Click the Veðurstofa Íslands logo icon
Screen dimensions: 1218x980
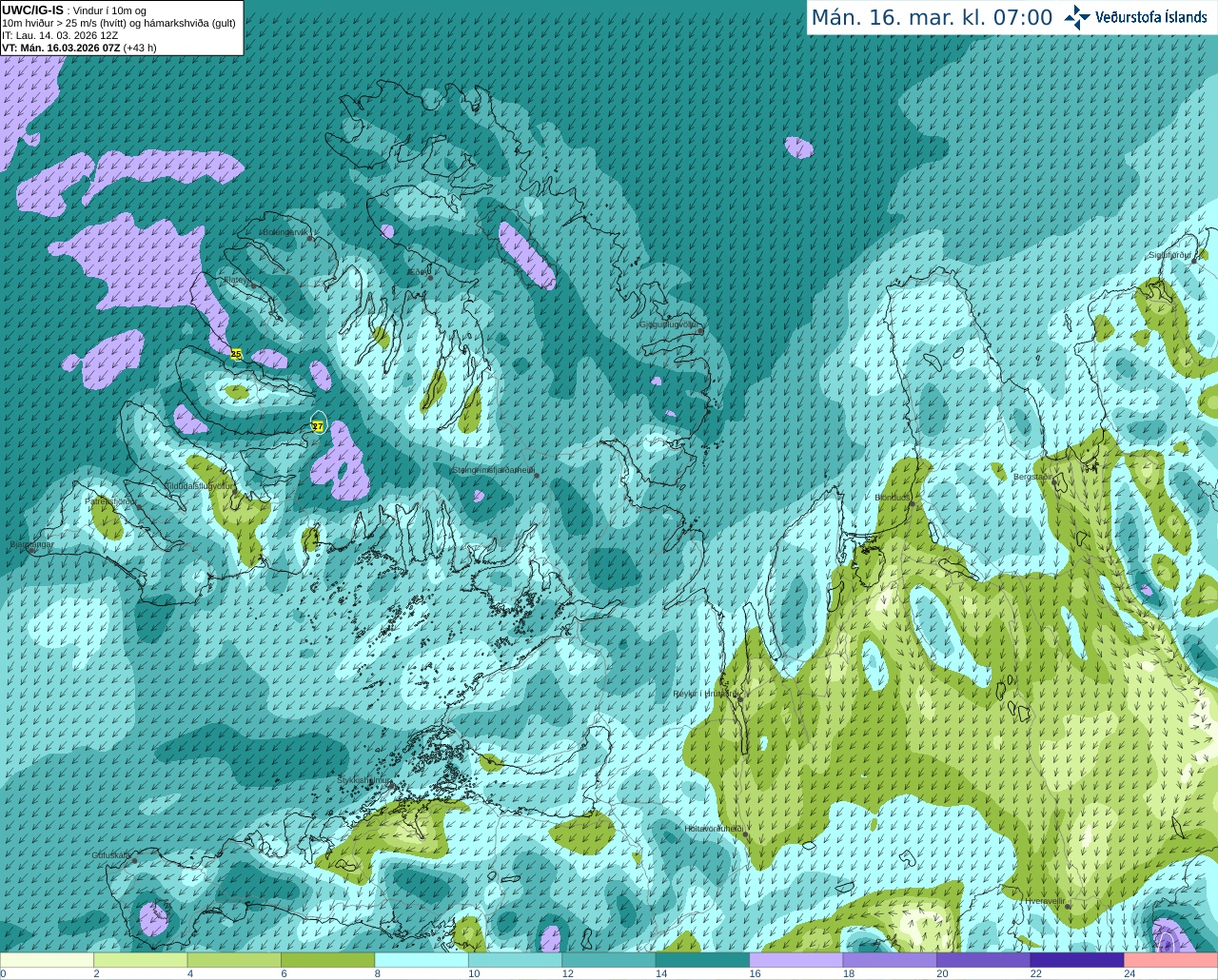pos(1077,17)
